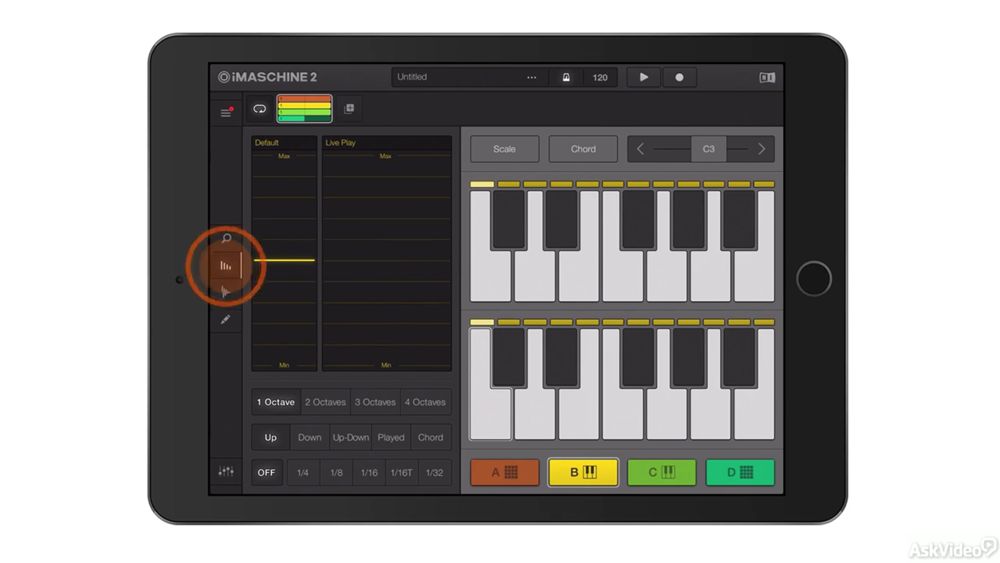Select 3 Octaves arpeggiator range

375,402
